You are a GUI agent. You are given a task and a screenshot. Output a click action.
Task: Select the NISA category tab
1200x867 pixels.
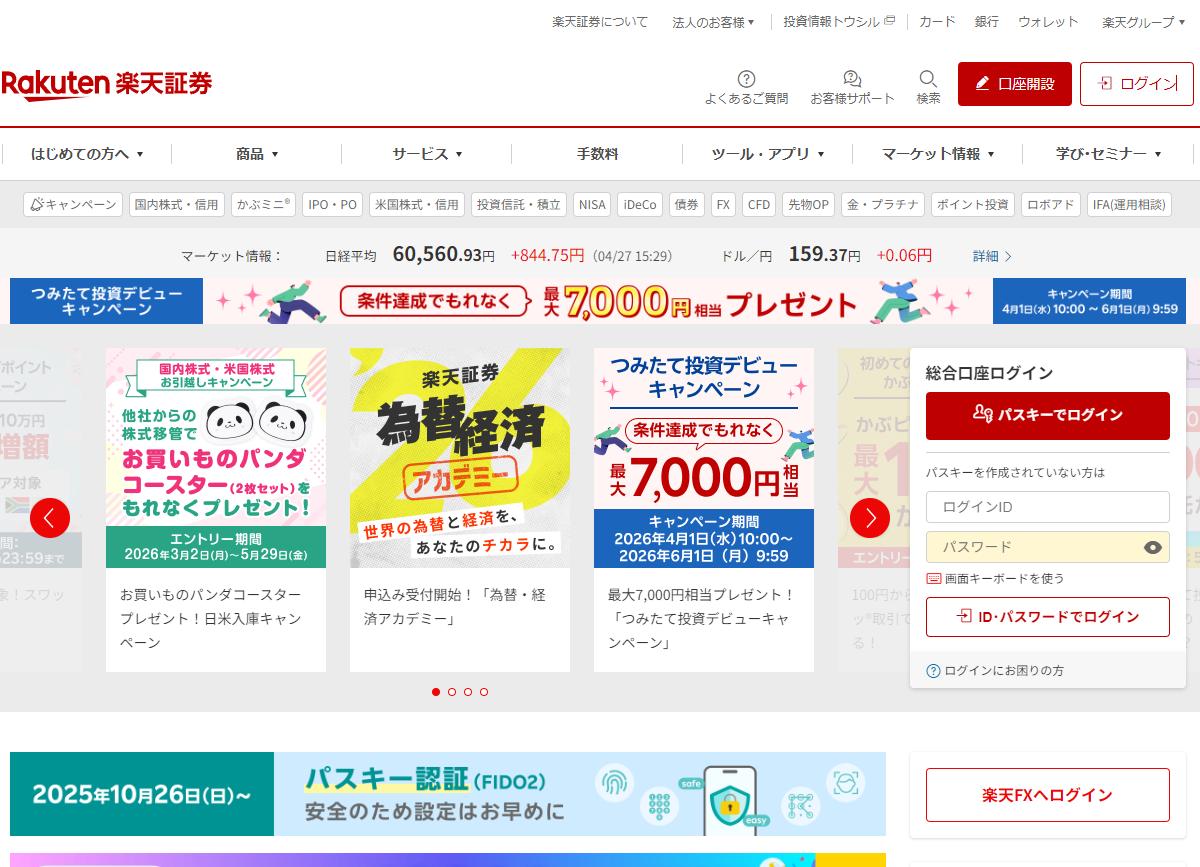(591, 204)
